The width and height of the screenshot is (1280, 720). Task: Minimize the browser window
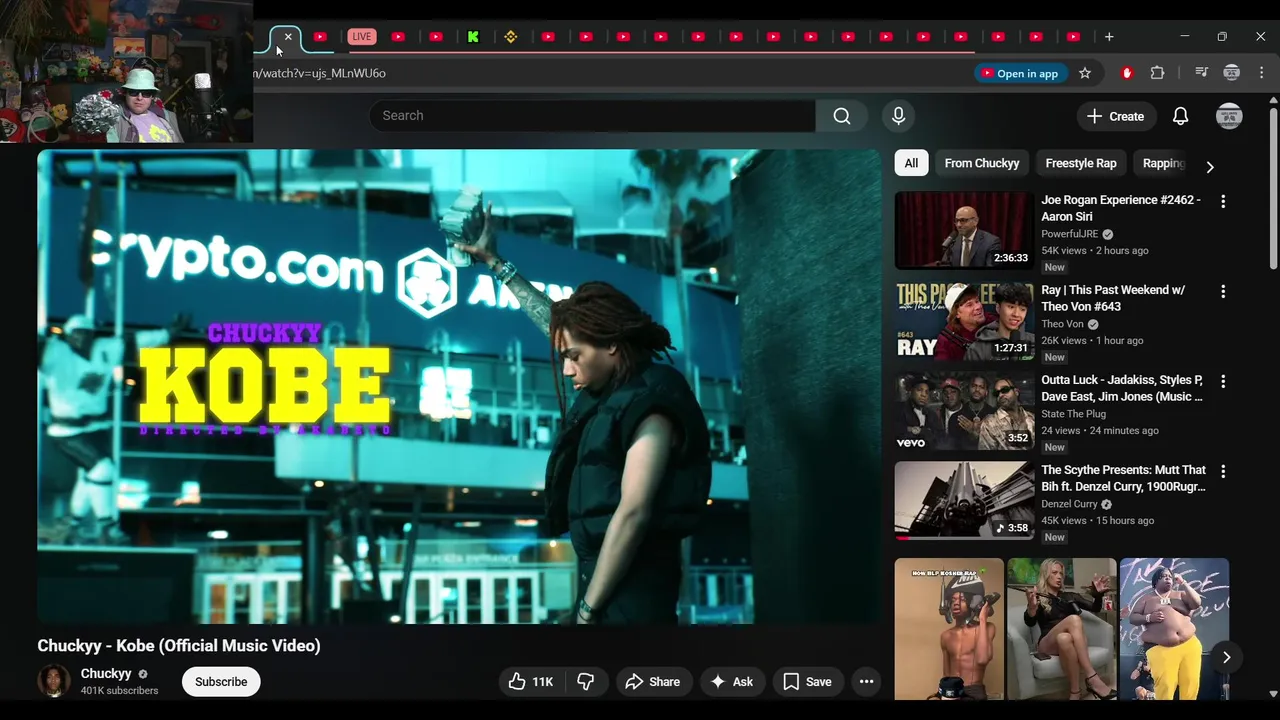pos(1184,37)
